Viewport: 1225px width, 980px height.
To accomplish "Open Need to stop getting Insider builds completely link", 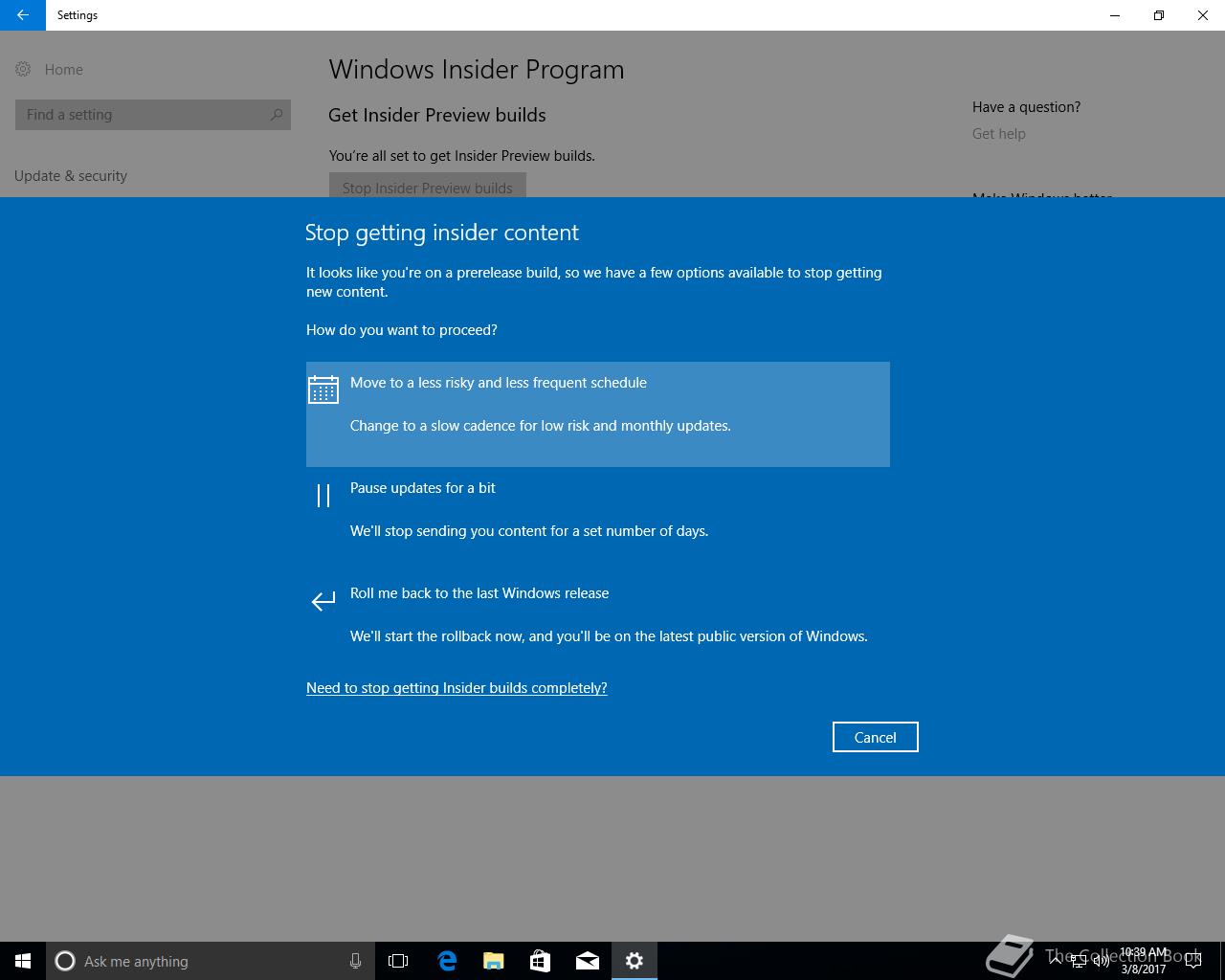I will (x=457, y=688).
